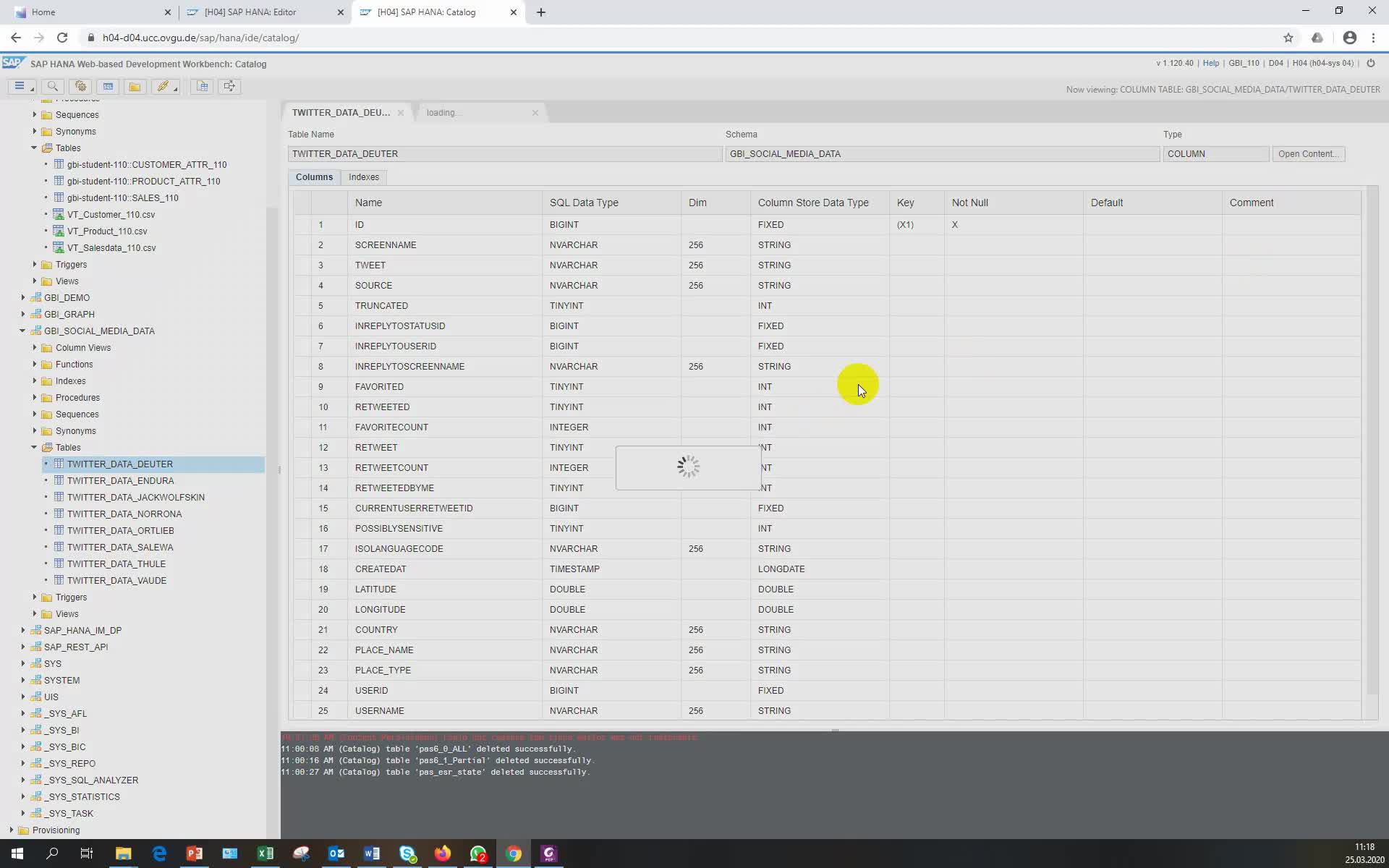
Task: Click the columns table vertical scrollbar
Action: (x=1371, y=441)
